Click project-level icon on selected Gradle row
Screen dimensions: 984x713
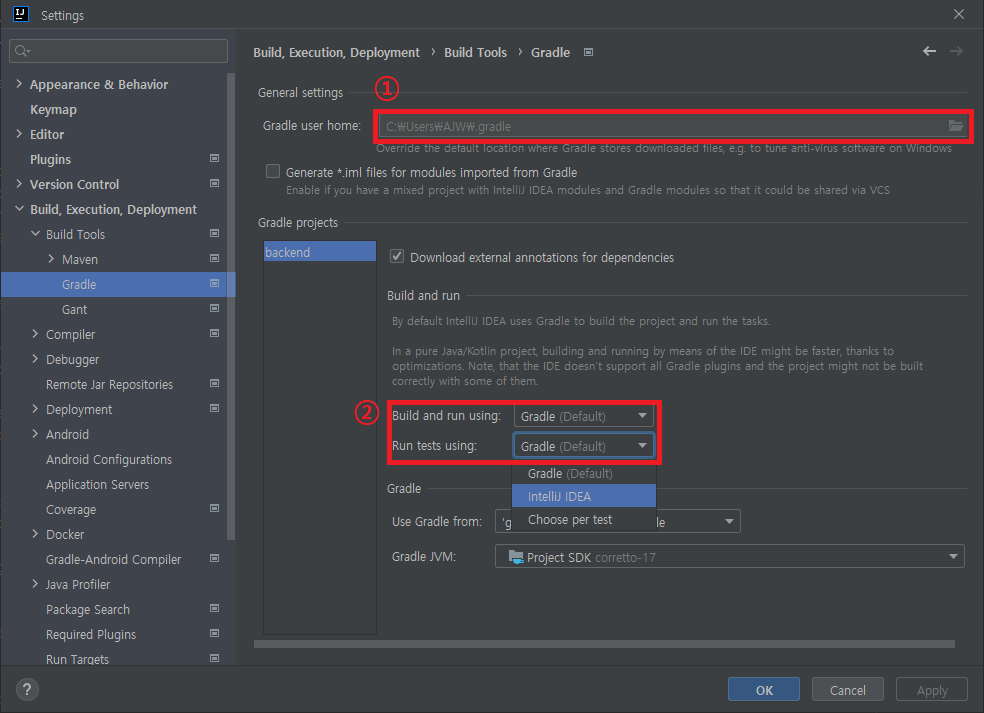(214, 283)
